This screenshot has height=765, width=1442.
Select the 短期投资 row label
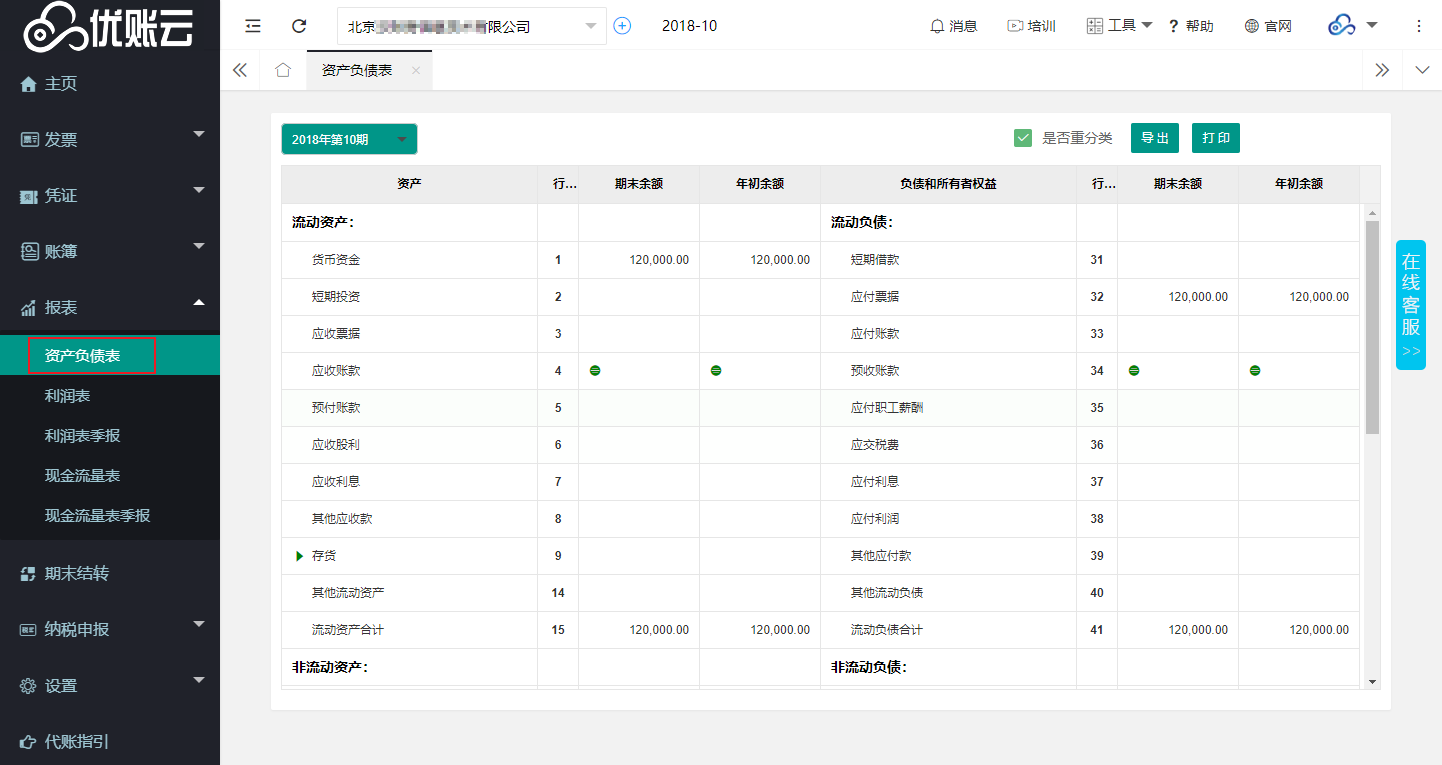click(x=336, y=297)
